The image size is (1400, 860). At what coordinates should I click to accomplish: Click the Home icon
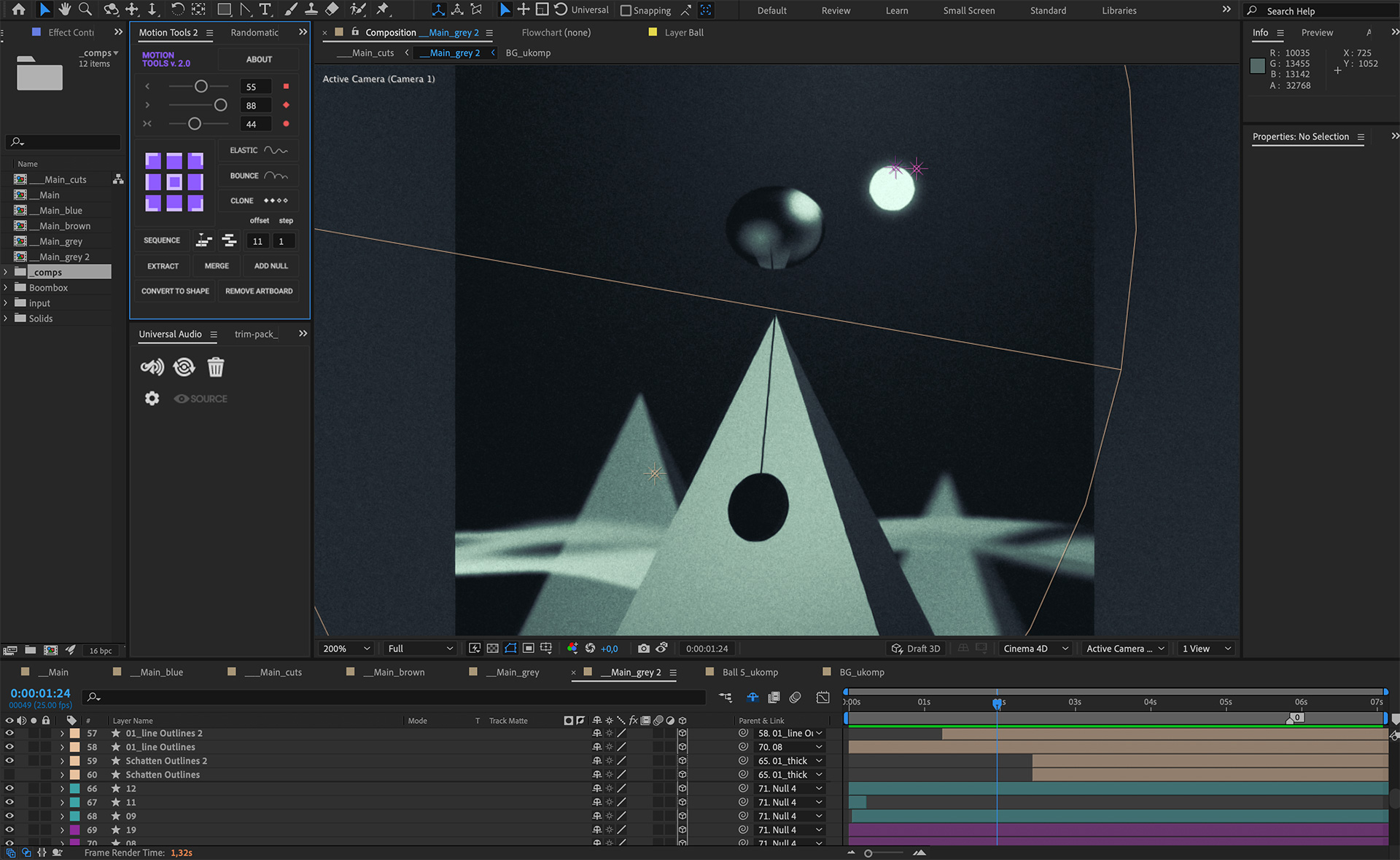[x=19, y=9]
